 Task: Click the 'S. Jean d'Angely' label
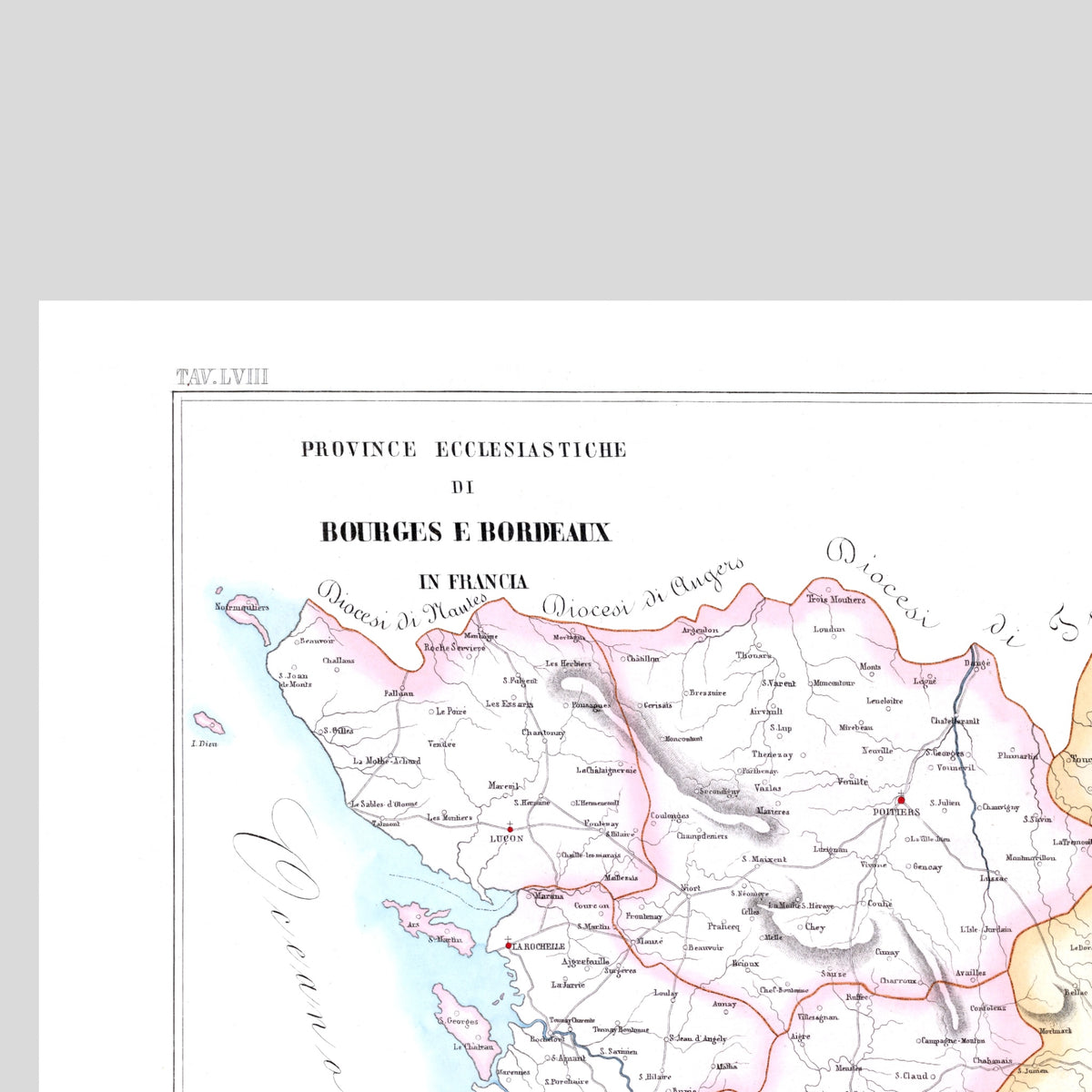point(698,1038)
